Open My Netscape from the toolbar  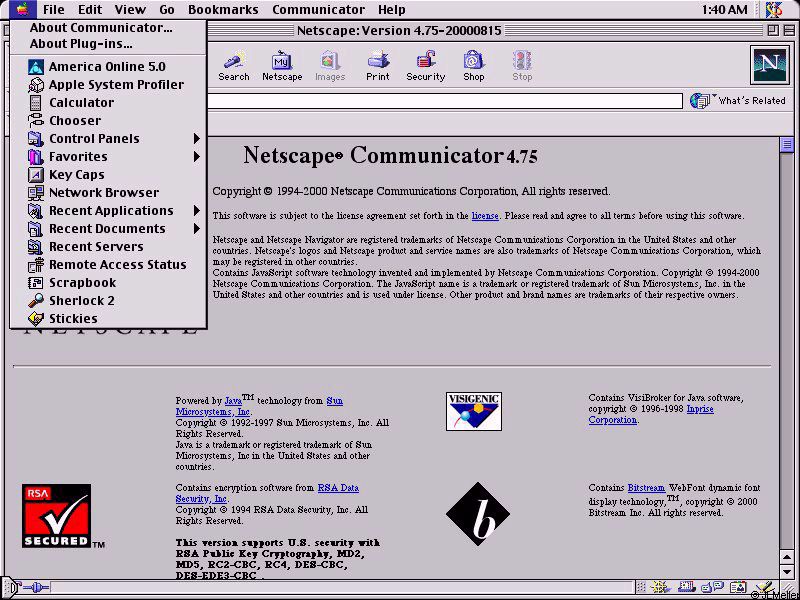282,67
